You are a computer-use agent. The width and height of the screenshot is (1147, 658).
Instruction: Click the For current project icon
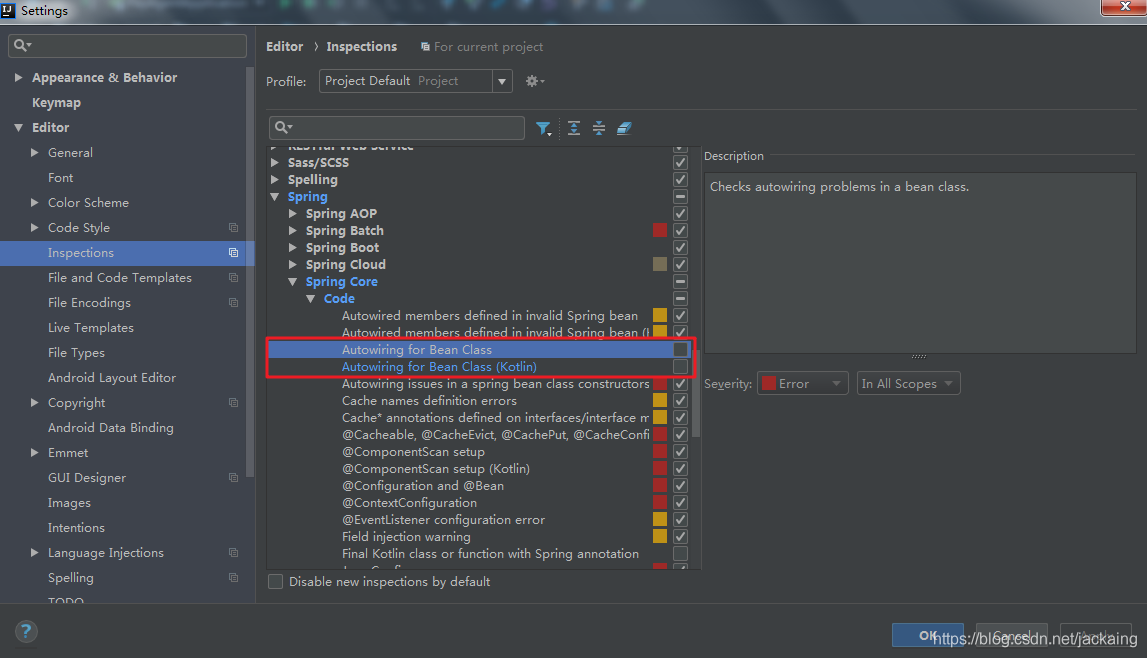point(425,47)
